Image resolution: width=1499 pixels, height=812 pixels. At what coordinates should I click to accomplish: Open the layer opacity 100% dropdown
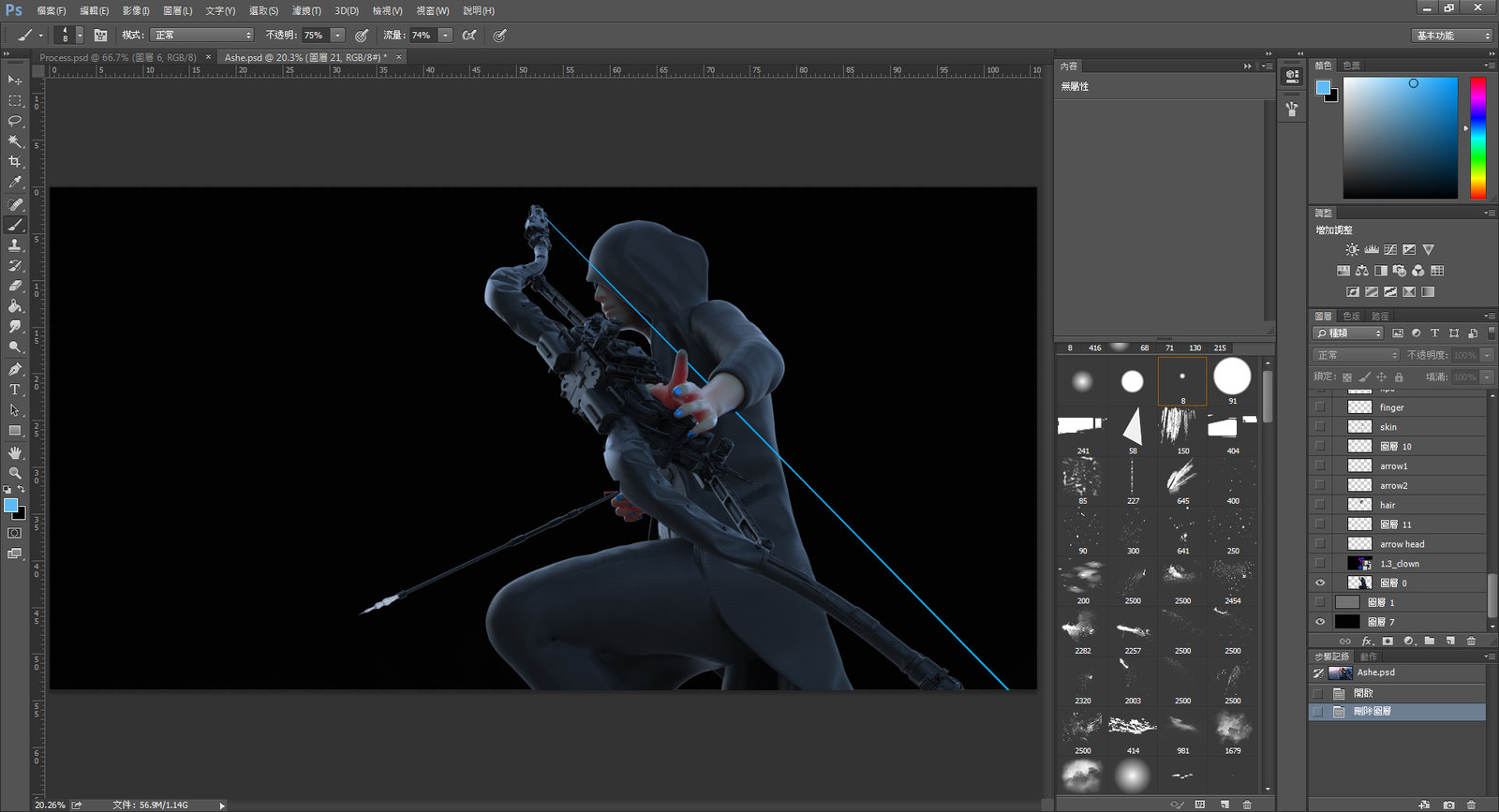point(1487,355)
